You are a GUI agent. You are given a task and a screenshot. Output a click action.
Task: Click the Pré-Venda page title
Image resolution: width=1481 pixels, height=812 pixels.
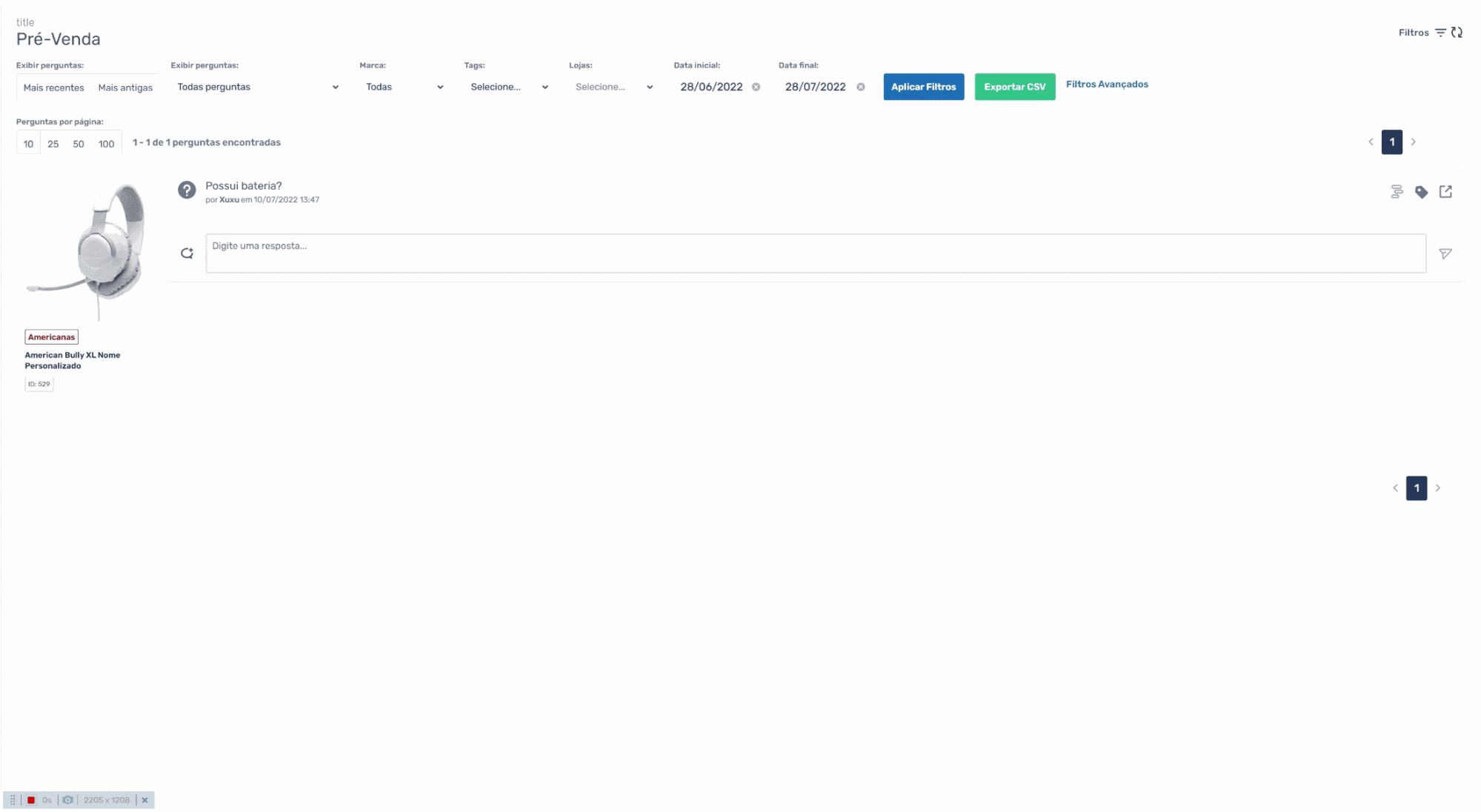(x=59, y=39)
